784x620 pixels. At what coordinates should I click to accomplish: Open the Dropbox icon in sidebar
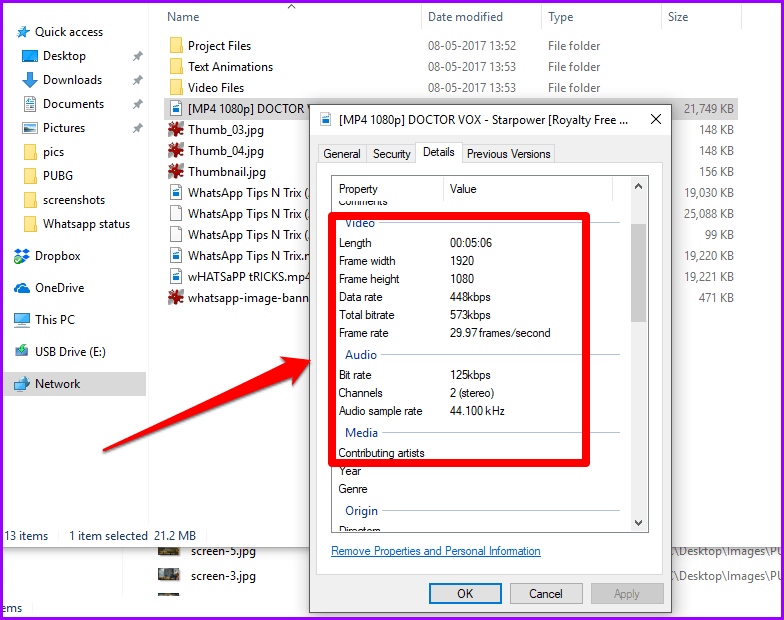pyautogui.click(x=22, y=256)
